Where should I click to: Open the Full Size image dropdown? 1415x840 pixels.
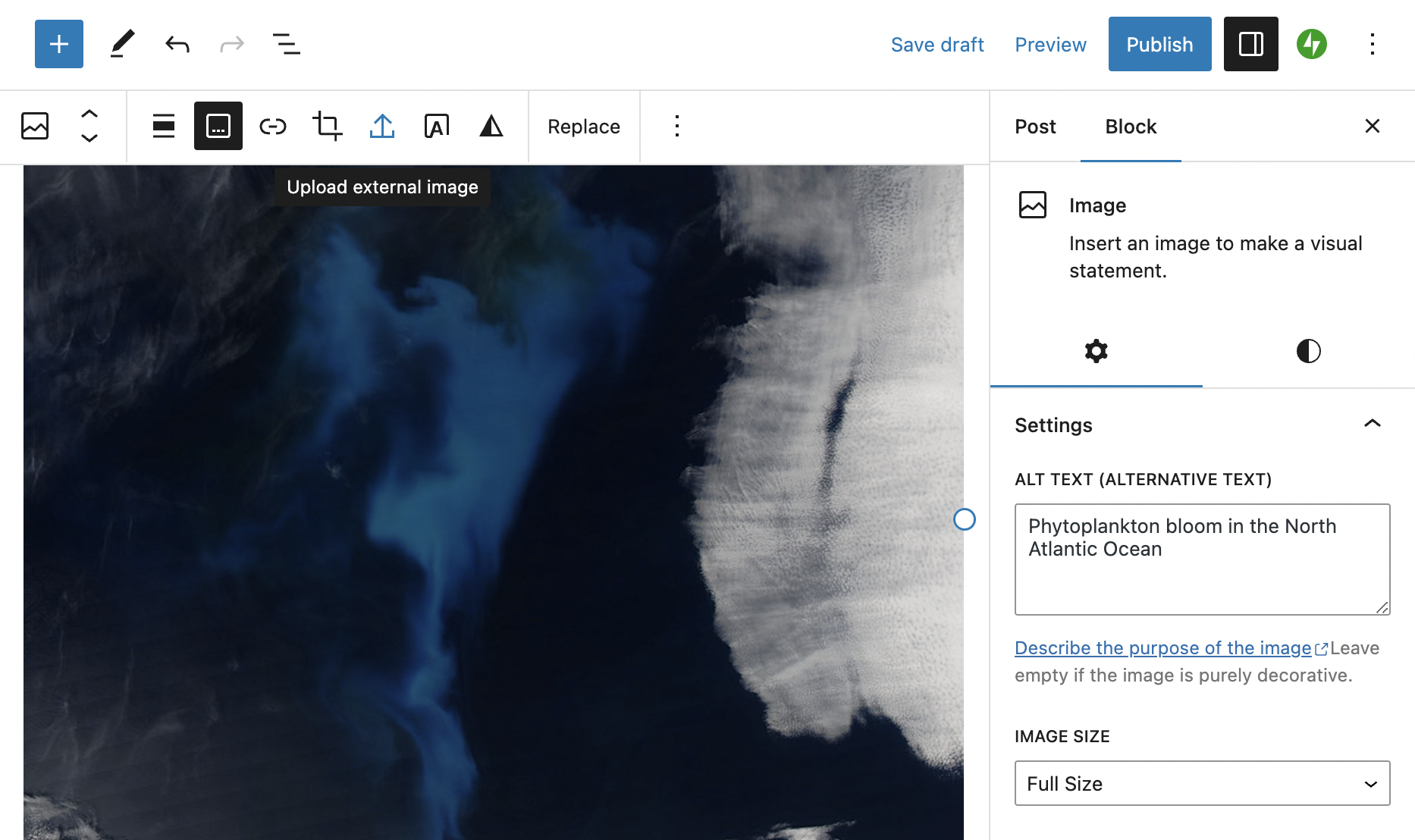(1202, 783)
